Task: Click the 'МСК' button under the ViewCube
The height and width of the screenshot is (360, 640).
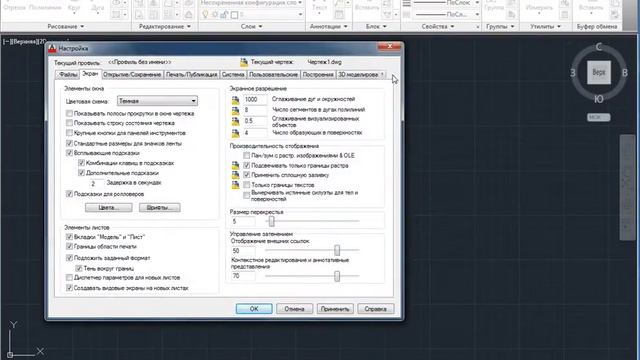Action: 598,118
